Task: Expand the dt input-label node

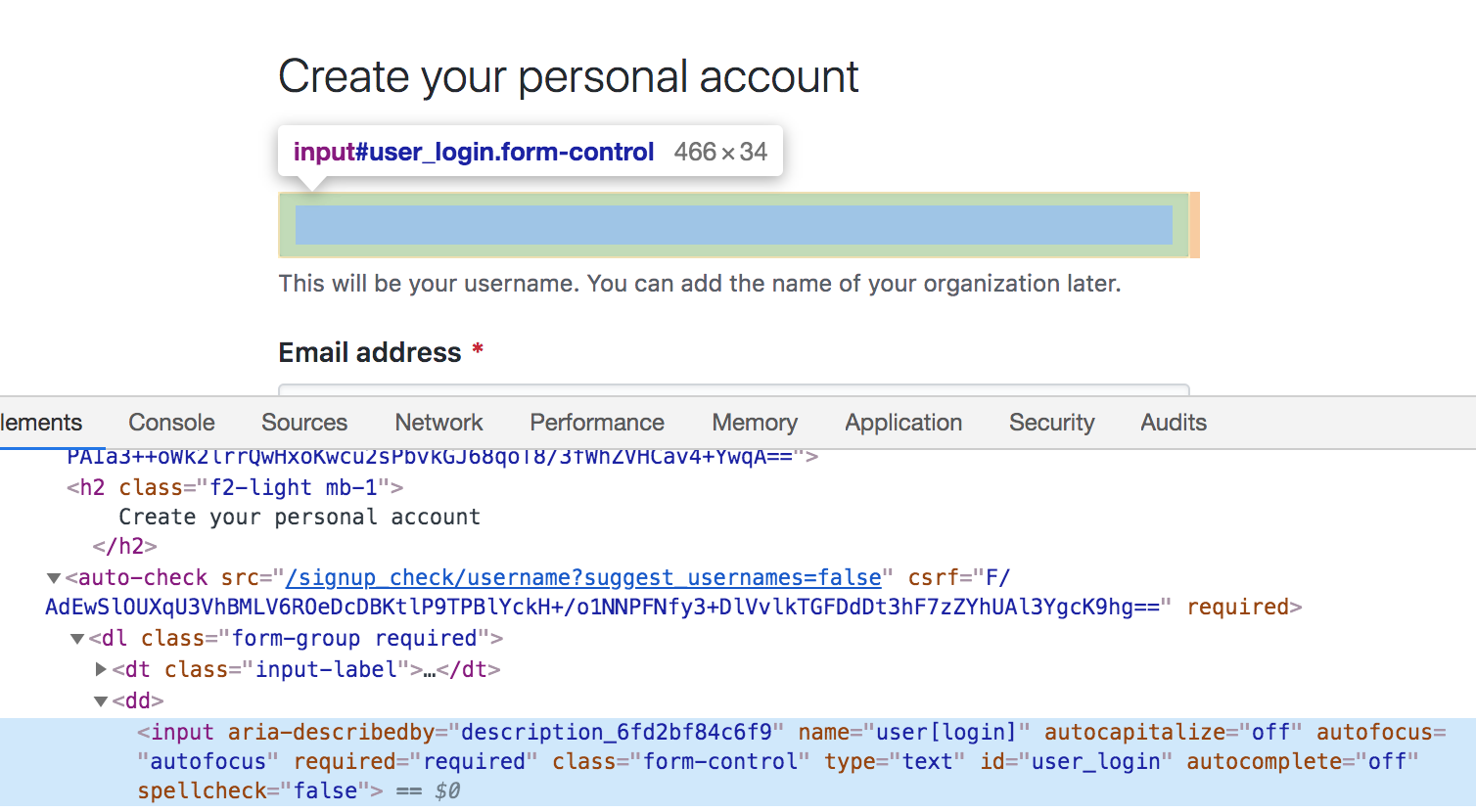Action: pos(101,669)
